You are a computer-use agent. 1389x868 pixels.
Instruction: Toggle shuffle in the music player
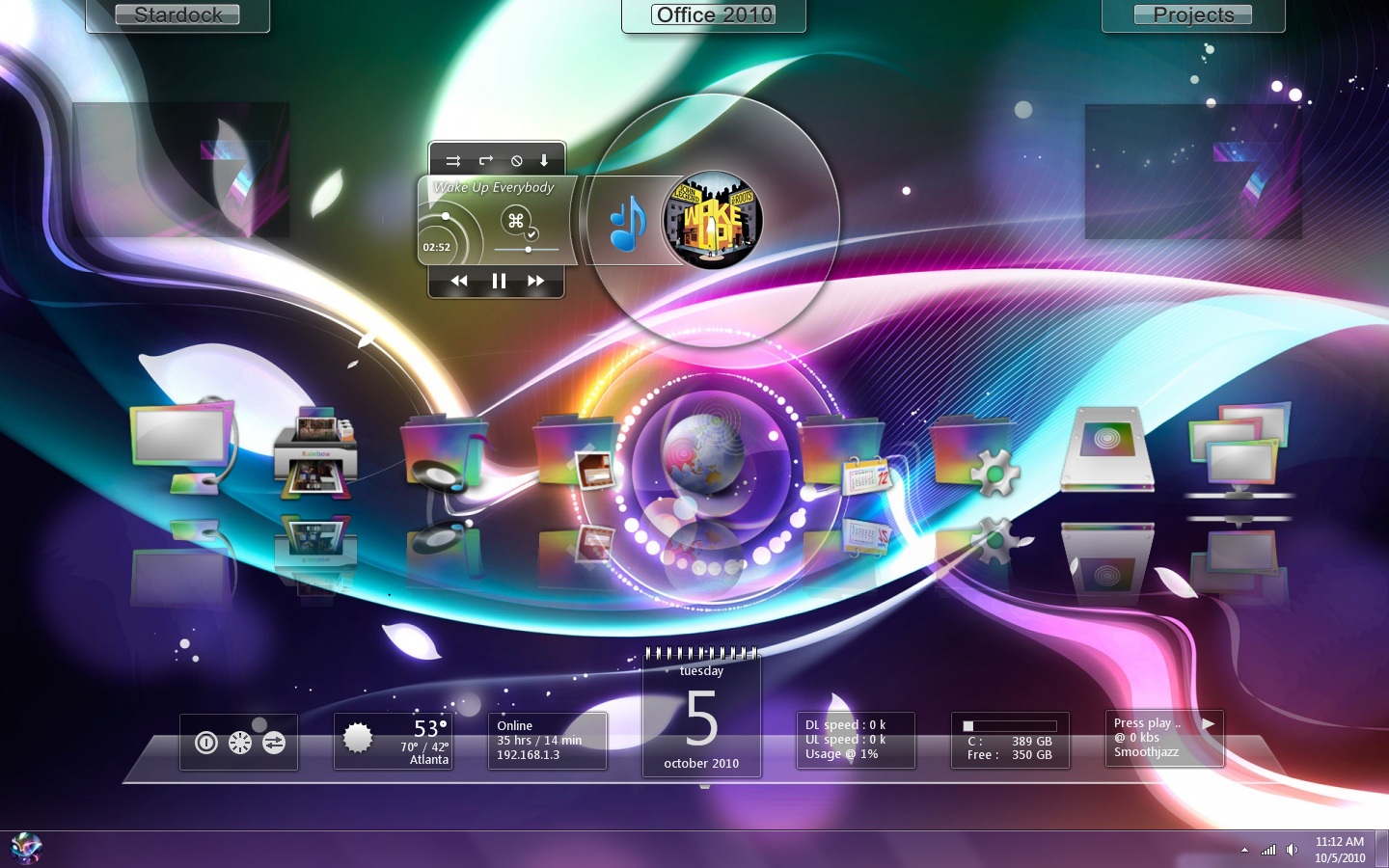(x=452, y=161)
